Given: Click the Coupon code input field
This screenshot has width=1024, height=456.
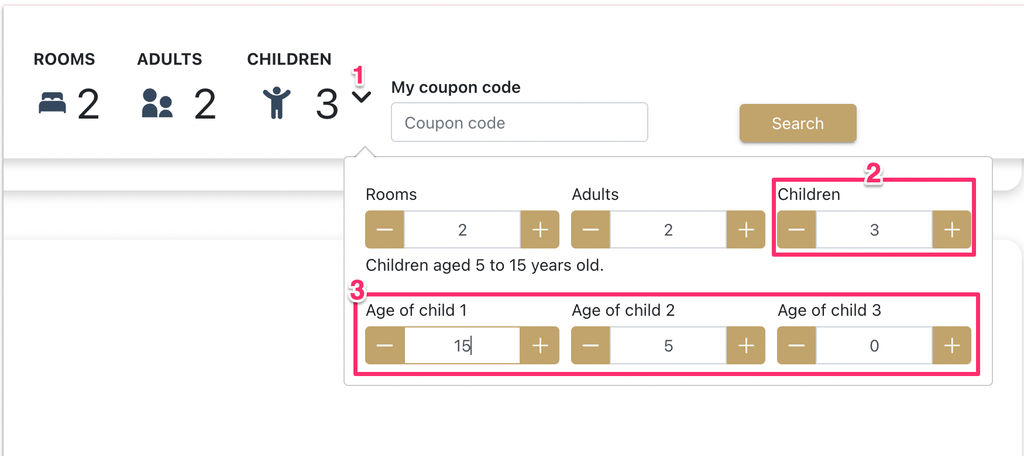Looking at the screenshot, I should 519,122.
